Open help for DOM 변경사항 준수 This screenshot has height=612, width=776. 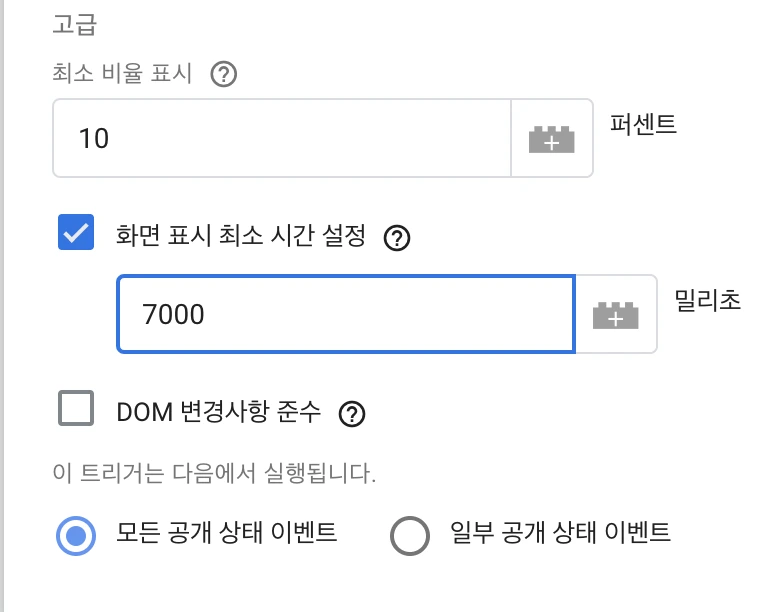coord(352,414)
